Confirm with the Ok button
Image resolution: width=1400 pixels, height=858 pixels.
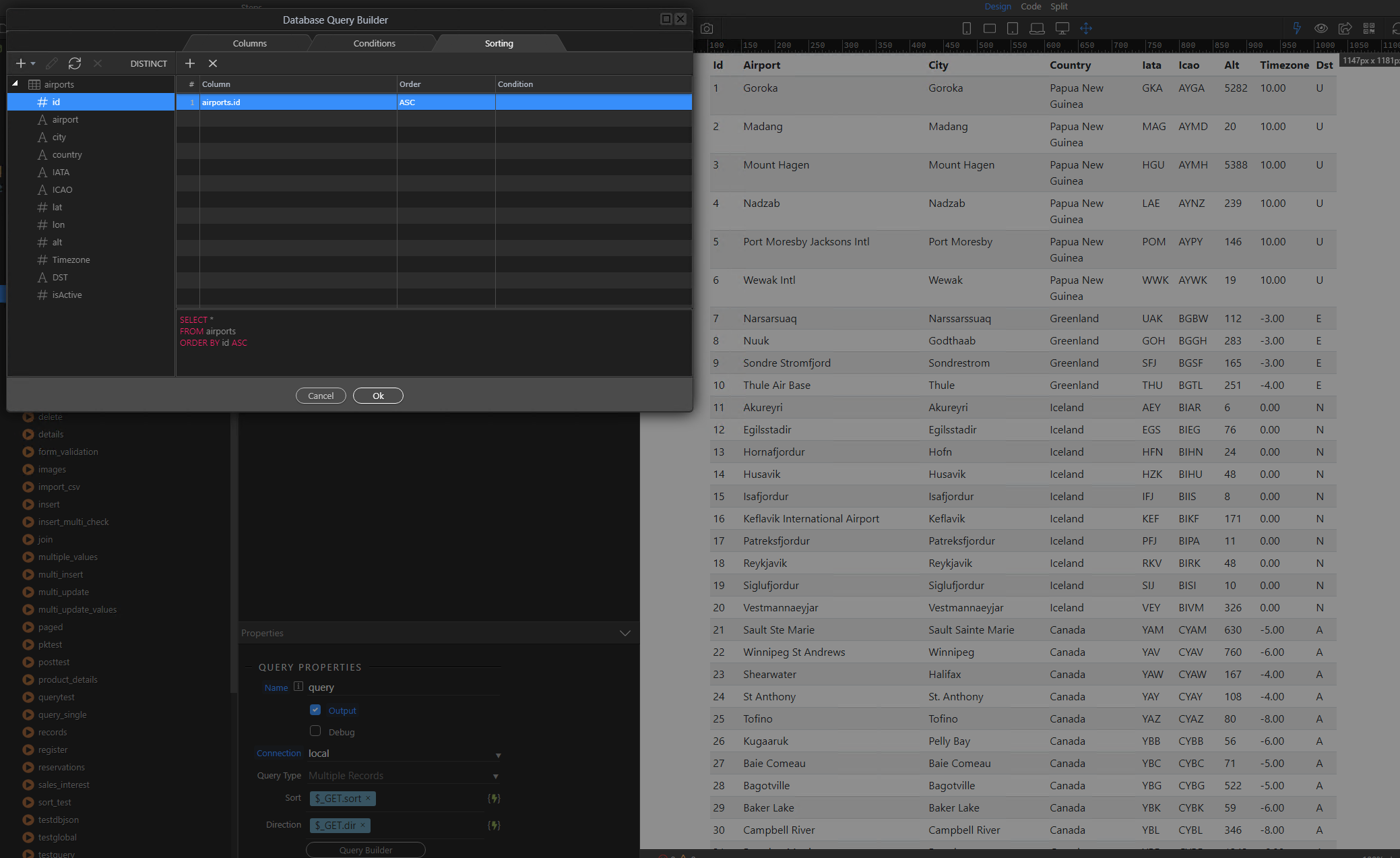[x=378, y=396]
